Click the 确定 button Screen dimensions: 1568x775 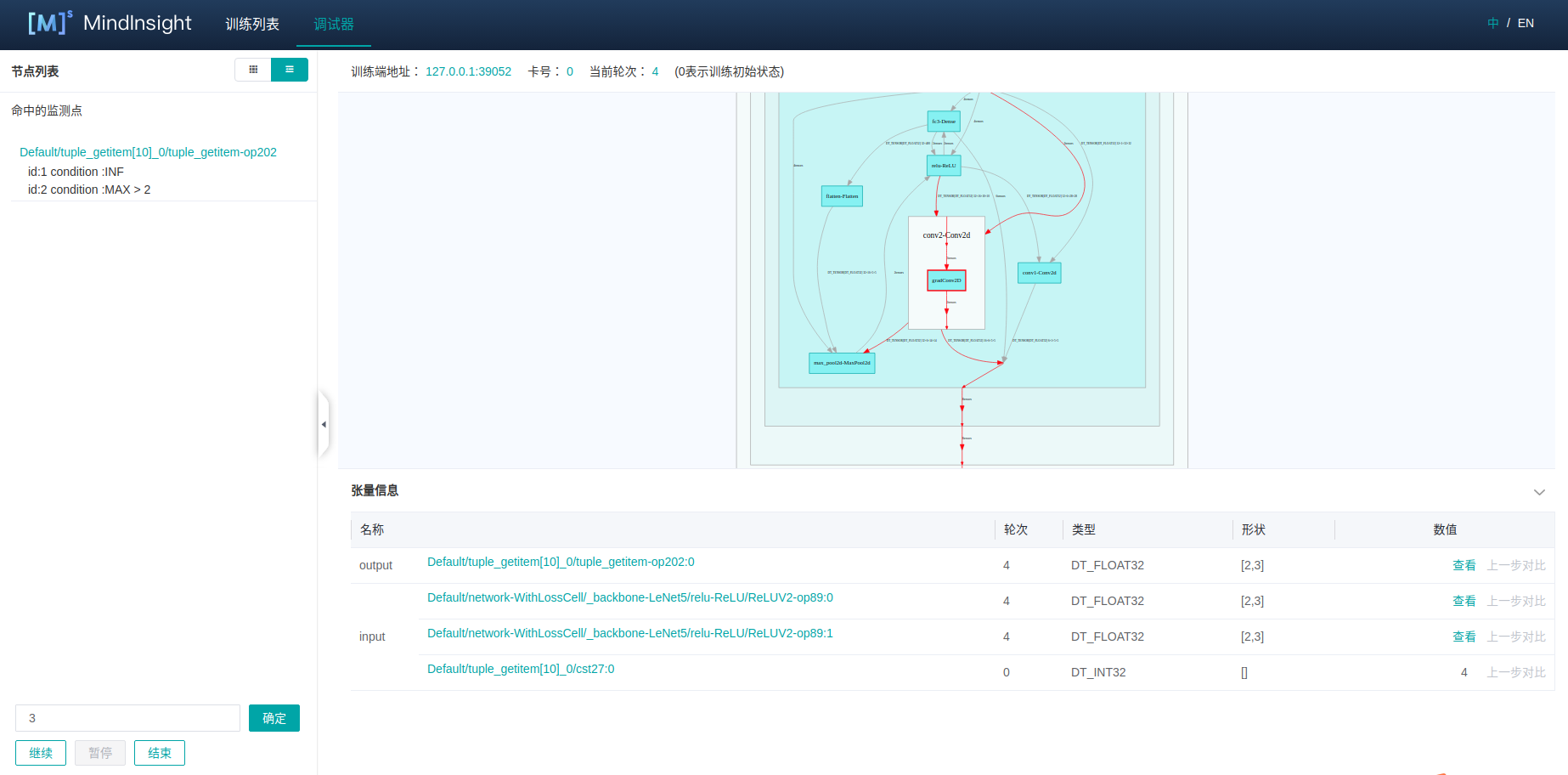tap(274, 718)
